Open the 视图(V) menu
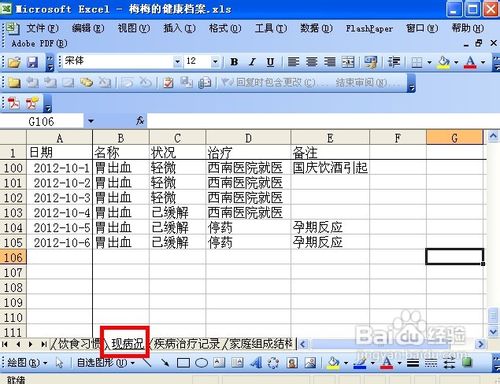The width and height of the screenshot is (500, 384). (x=134, y=28)
